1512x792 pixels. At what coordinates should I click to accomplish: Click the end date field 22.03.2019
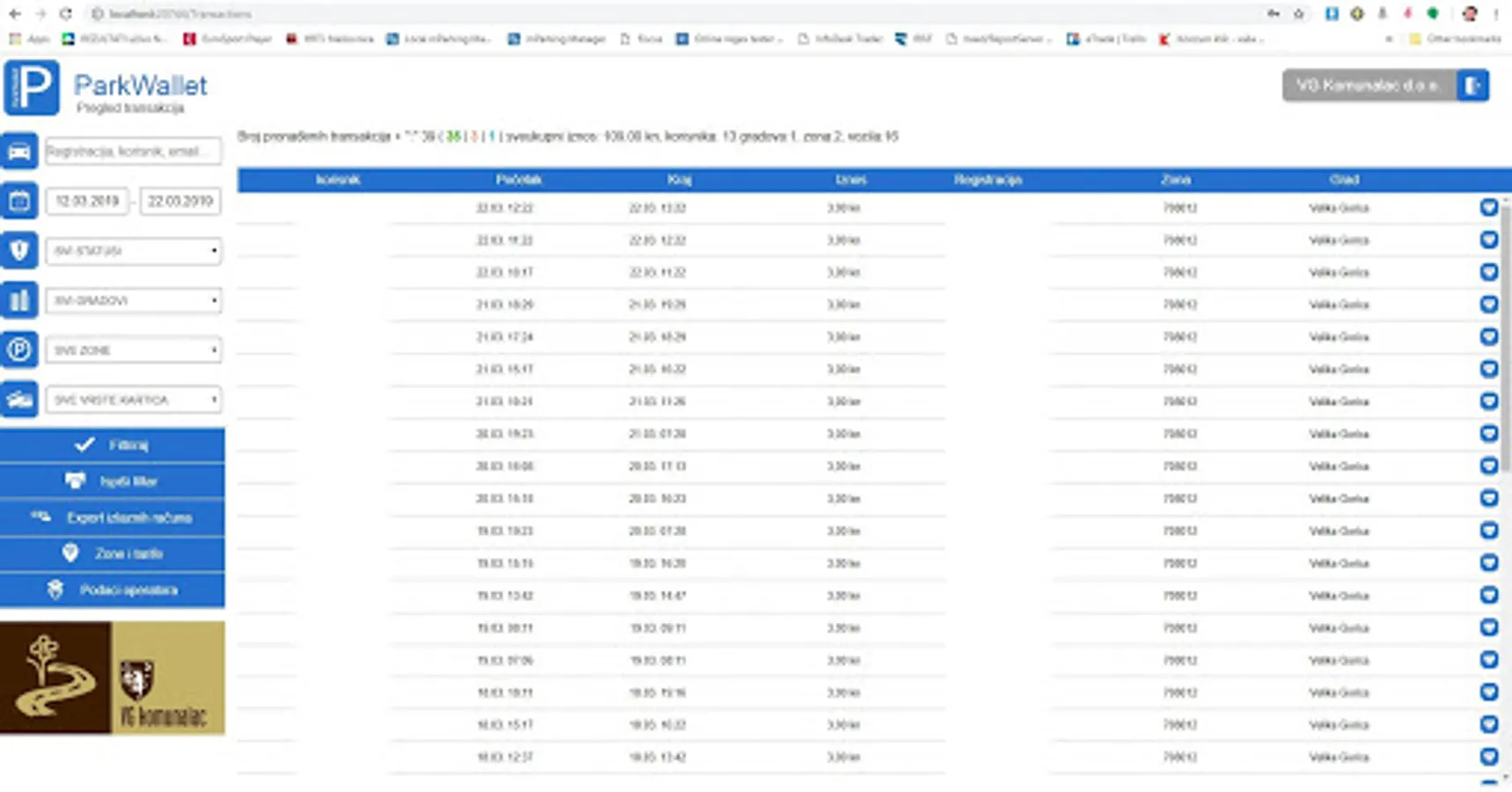[x=180, y=201]
